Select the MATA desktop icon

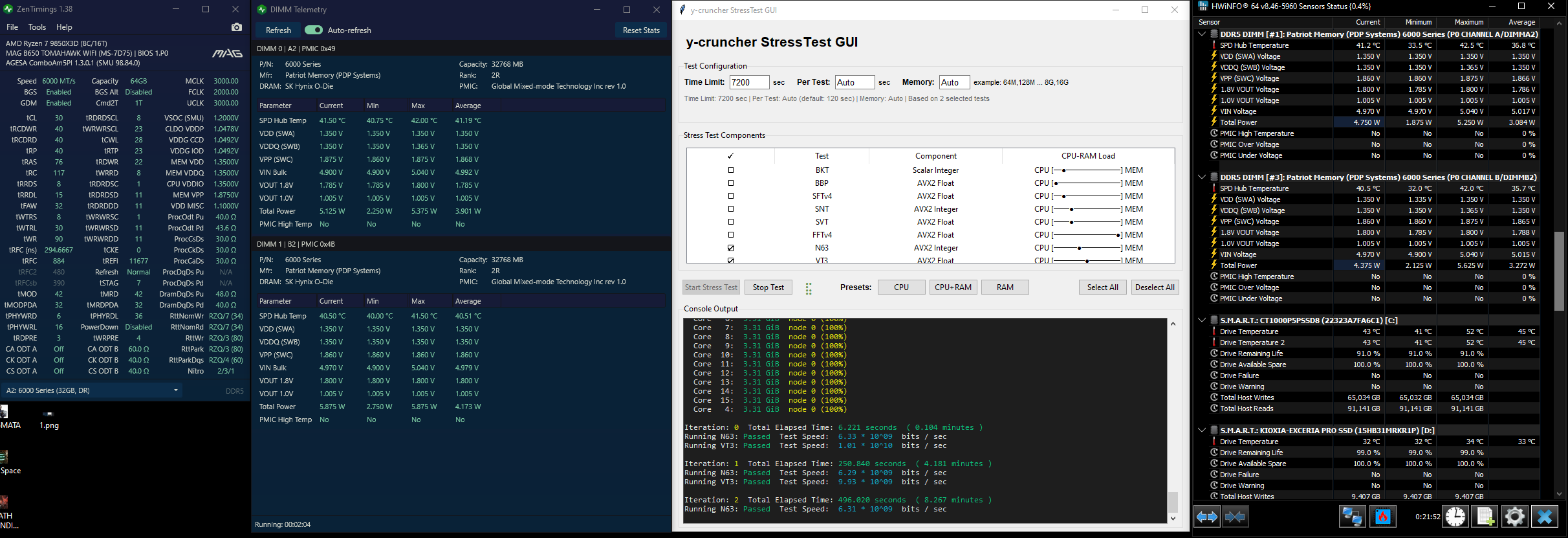[4, 412]
